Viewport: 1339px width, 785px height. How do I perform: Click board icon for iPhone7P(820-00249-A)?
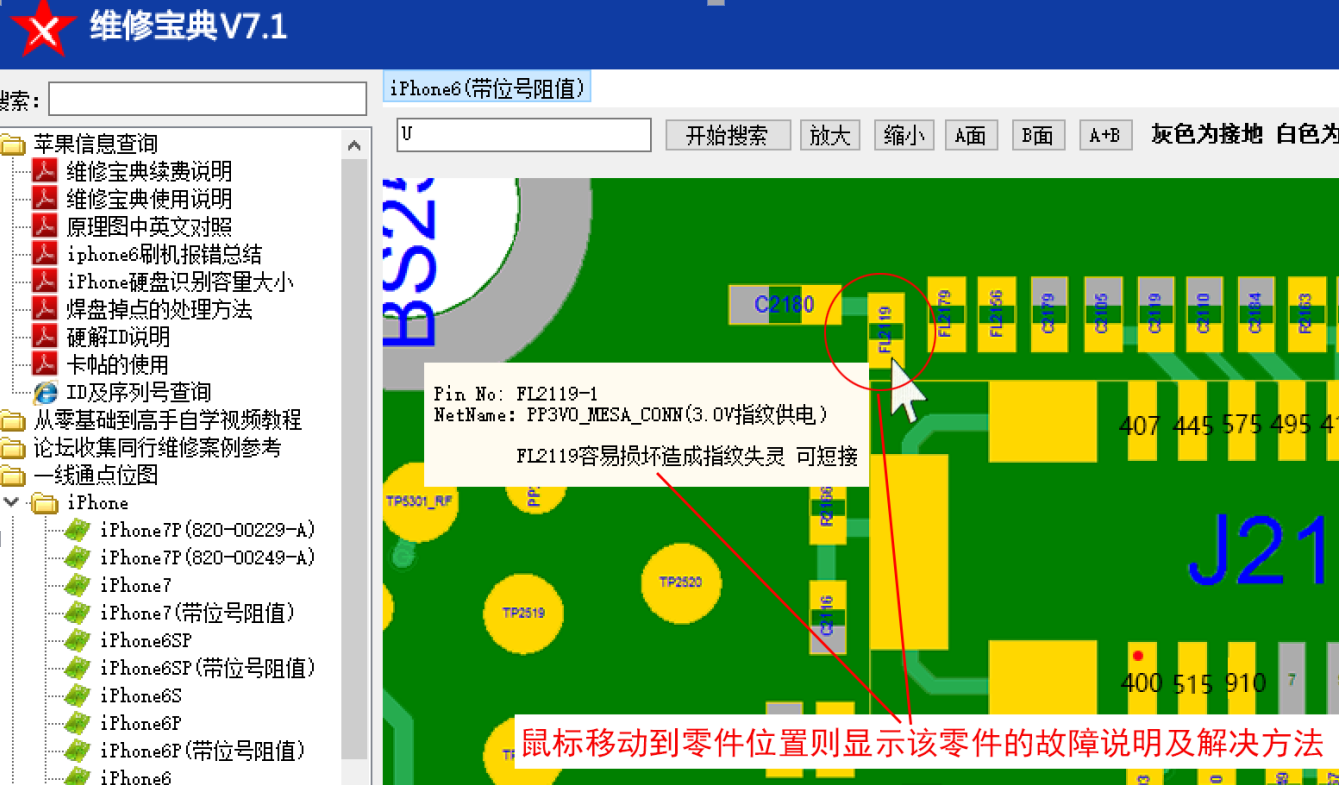point(78,558)
